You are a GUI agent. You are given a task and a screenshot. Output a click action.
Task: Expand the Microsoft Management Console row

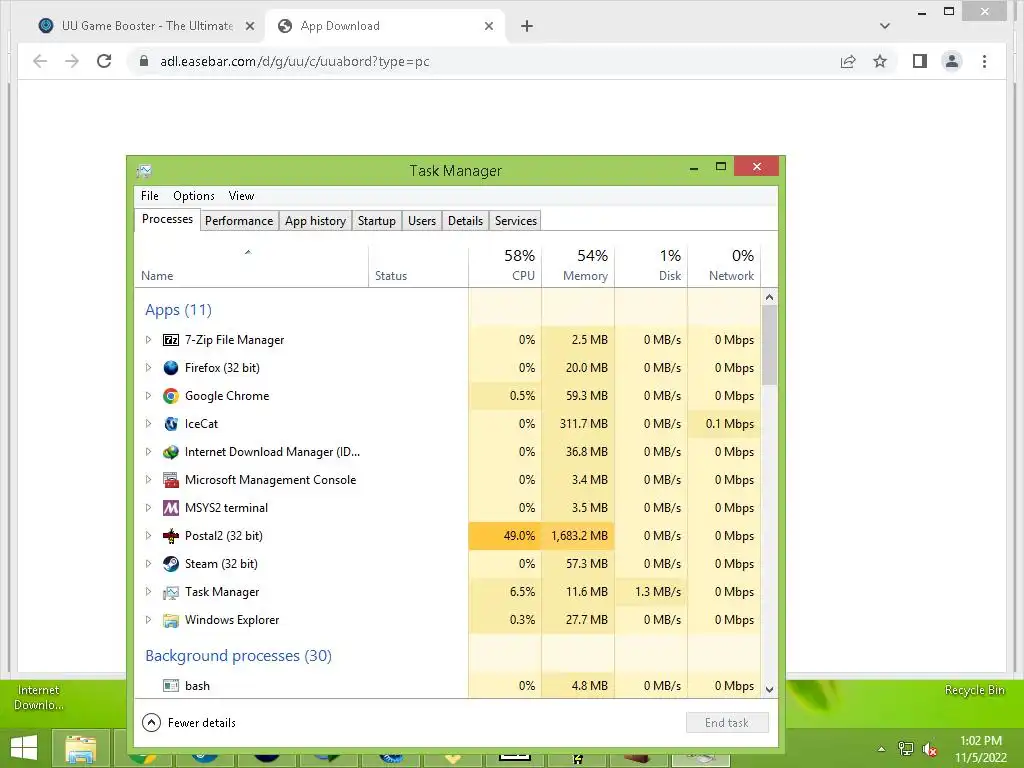[x=148, y=480]
